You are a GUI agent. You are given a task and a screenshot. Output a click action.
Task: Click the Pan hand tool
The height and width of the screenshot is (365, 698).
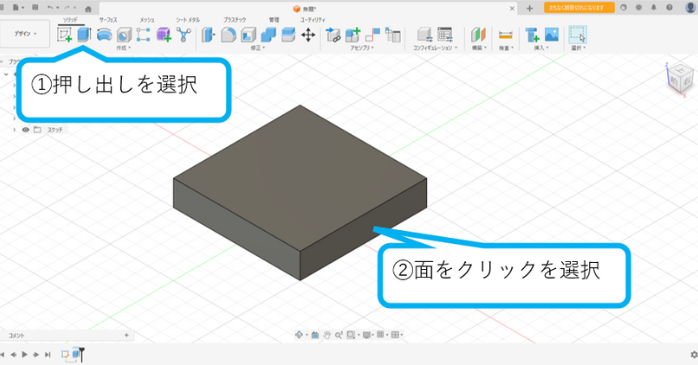coord(327,335)
